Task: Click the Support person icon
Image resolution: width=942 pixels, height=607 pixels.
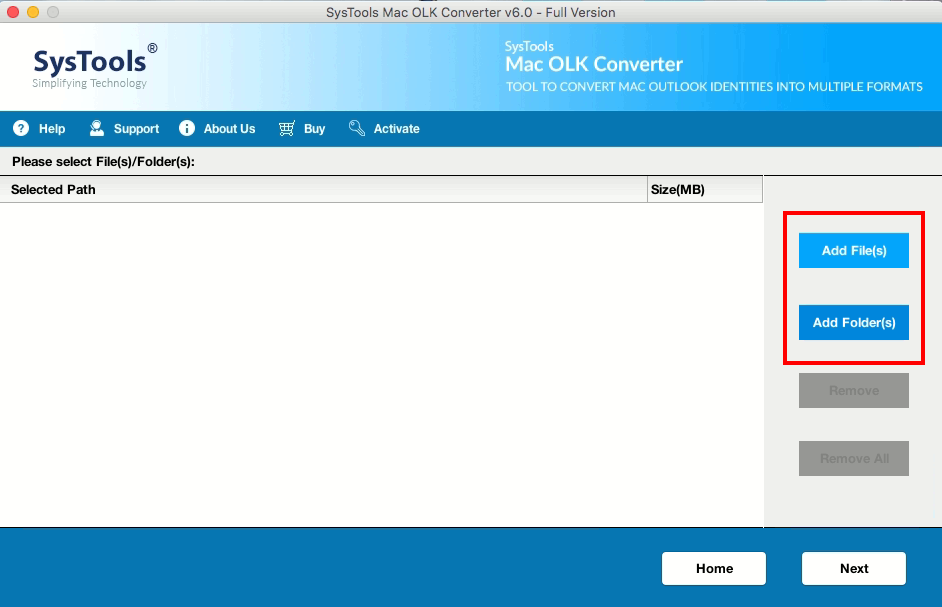Action: click(96, 128)
